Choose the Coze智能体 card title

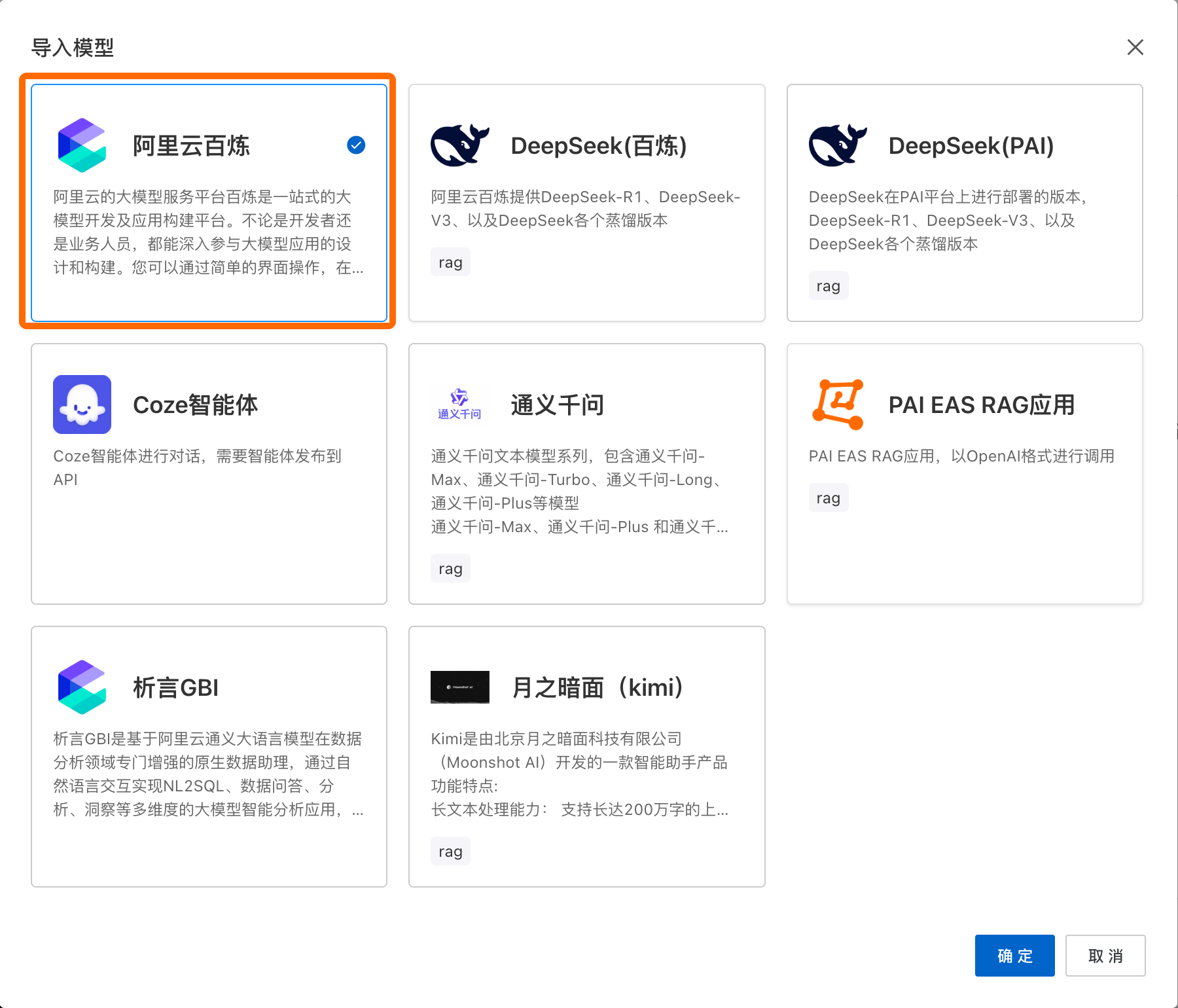[x=196, y=405]
